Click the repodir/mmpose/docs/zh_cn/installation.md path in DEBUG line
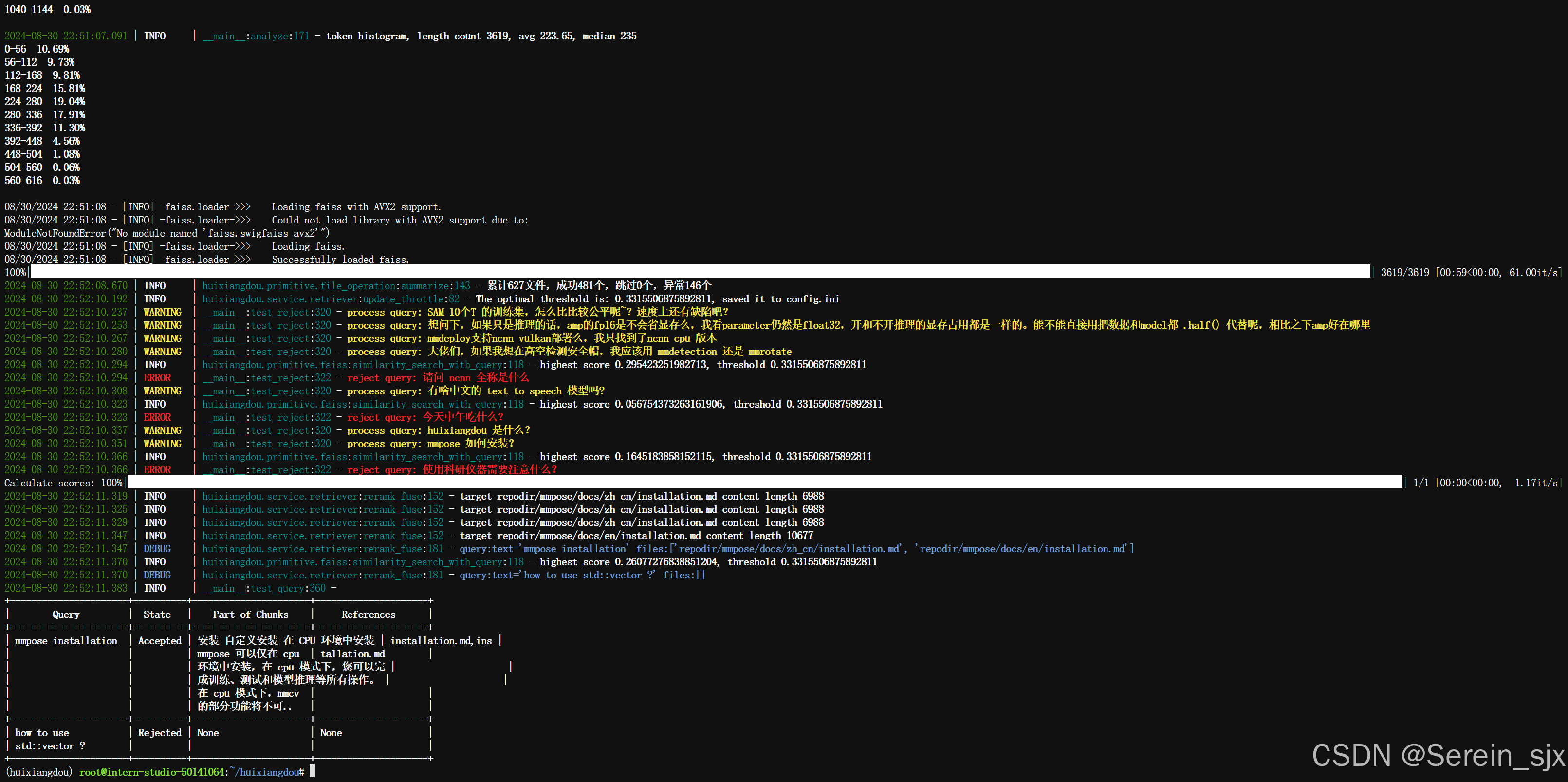 790,549
